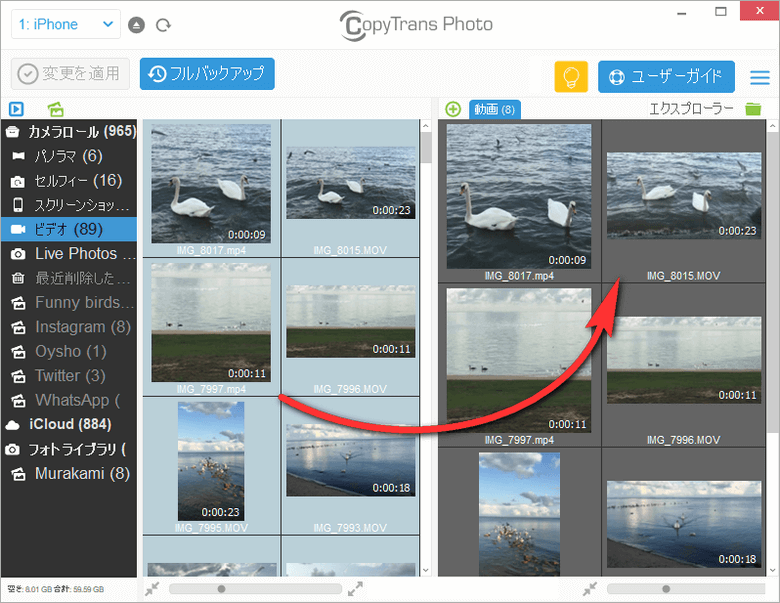Viewport: 780px width, 603px height.
Task: Click the cloud icon beside iCloud
Action: (12, 425)
